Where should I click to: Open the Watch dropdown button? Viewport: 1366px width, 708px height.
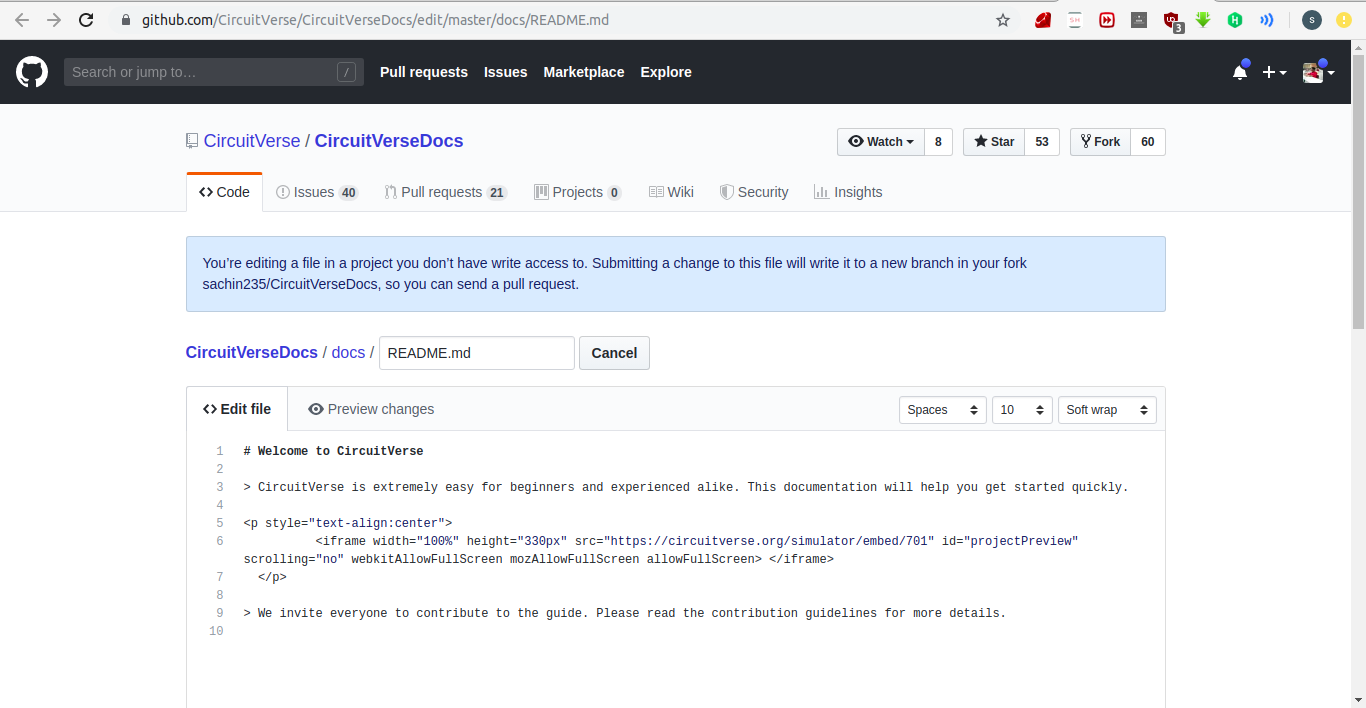coord(881,142)
